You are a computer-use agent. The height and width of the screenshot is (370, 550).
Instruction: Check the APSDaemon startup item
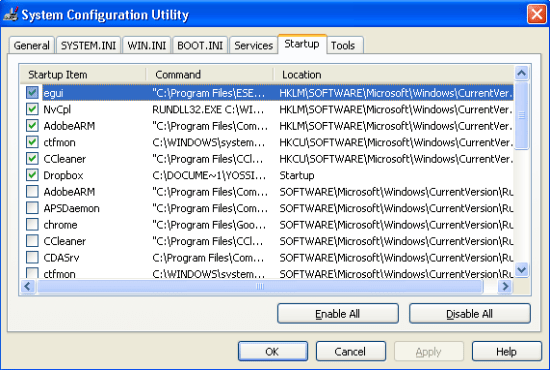[x=32, y=208]
